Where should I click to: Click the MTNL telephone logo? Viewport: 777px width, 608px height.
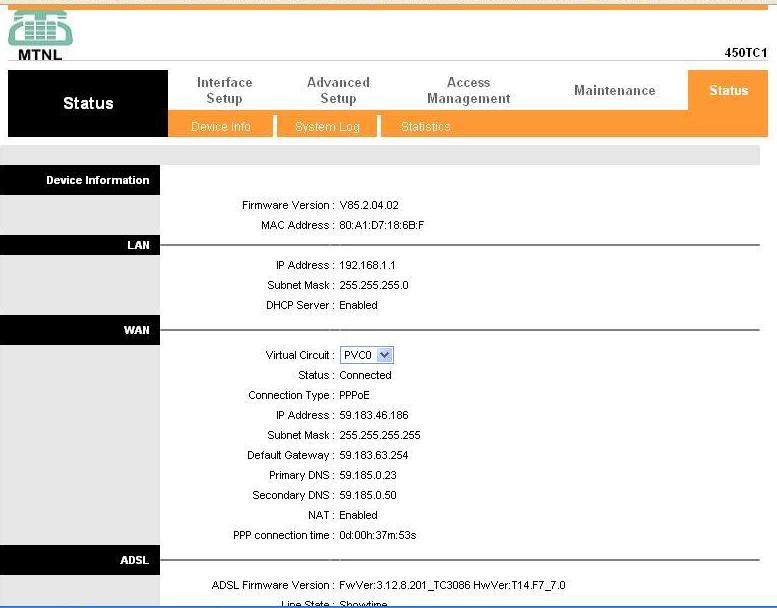(40, 35)
